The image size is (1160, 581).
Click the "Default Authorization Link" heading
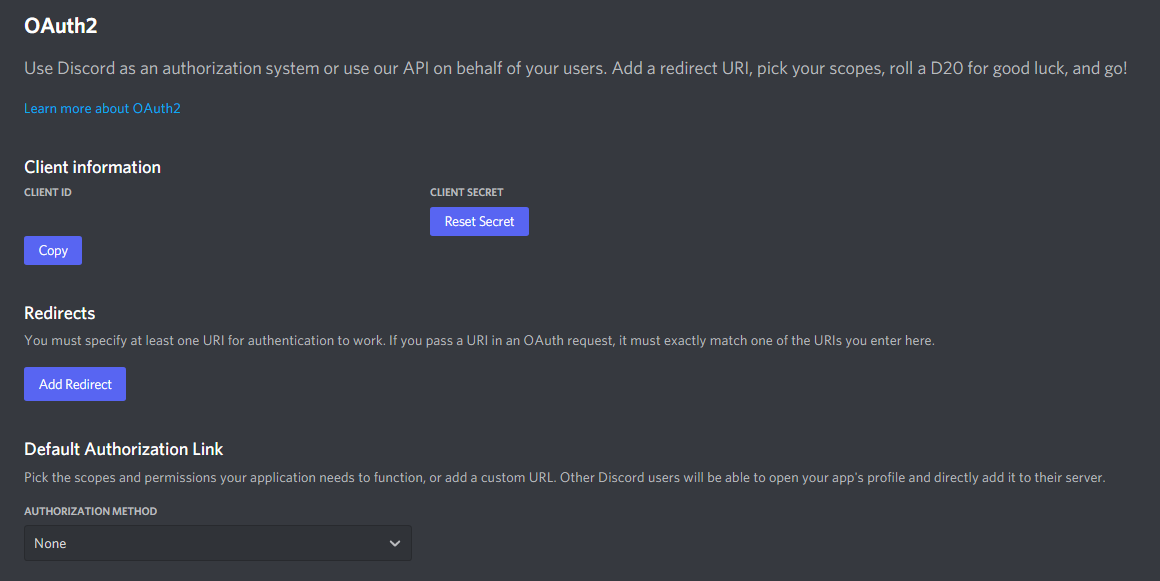[x=123, y=449]
